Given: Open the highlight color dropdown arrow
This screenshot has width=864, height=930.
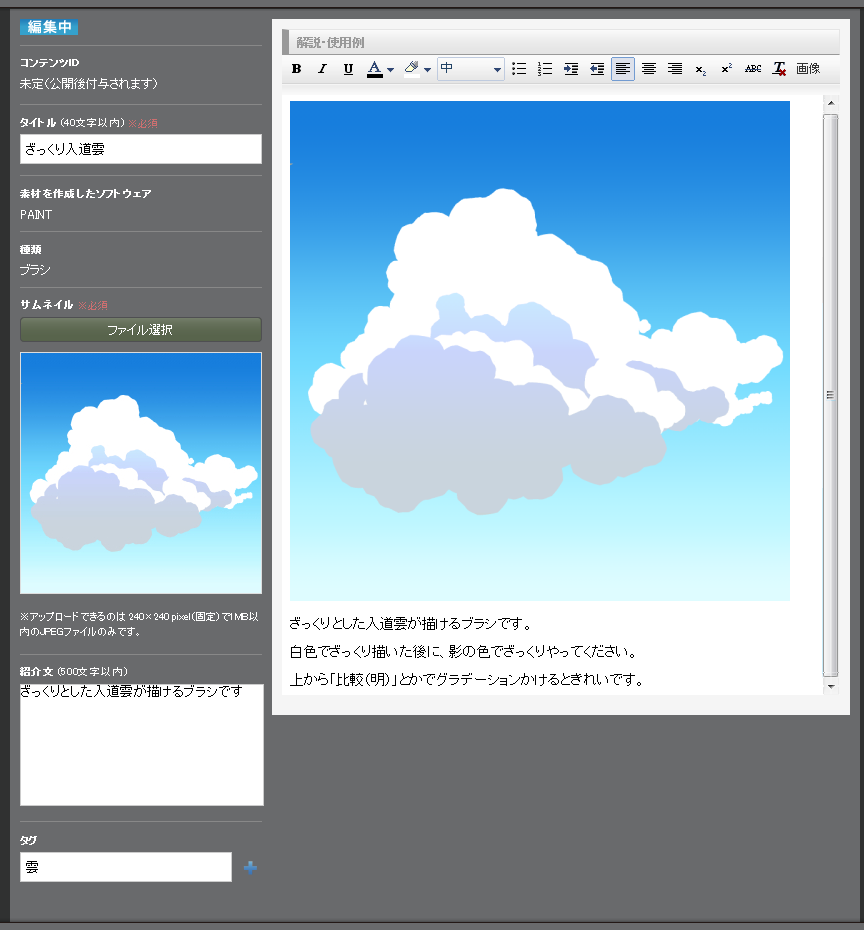Looking at the screenshot, I should (429, 69).
